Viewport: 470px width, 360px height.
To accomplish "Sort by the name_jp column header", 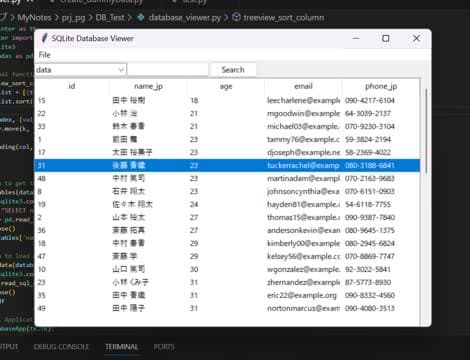I will click(148, 86).
